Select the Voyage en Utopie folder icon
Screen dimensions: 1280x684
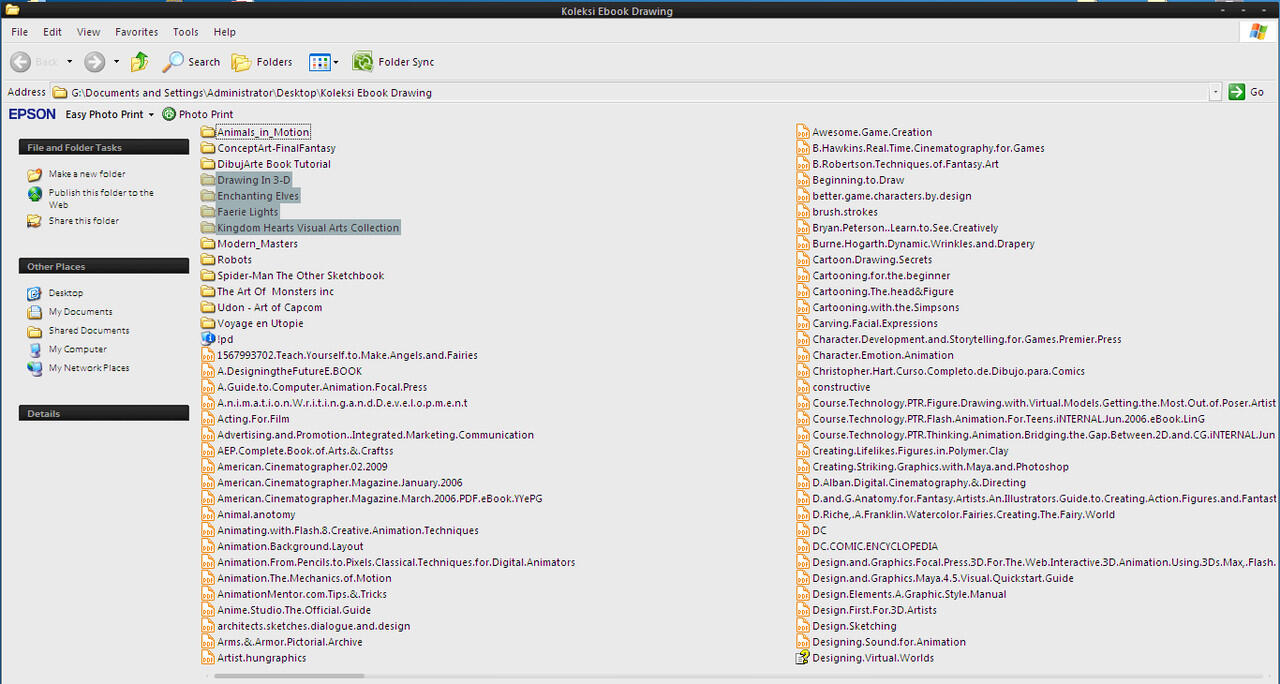pos(208,324)
